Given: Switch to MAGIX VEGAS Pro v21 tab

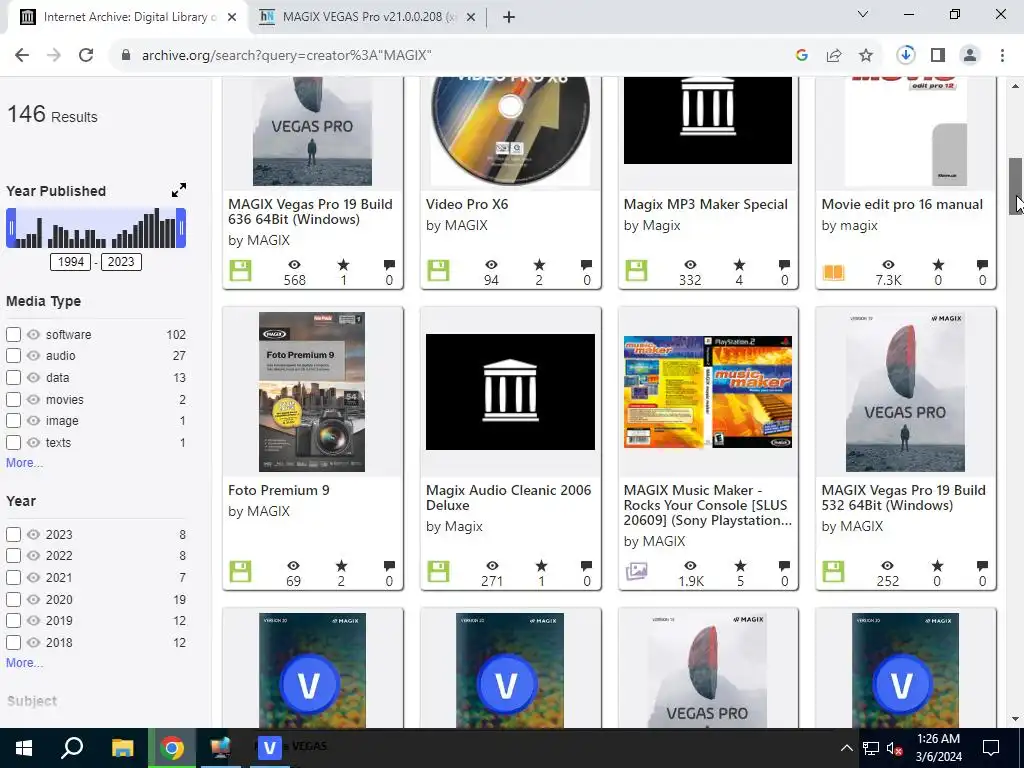Looking at the screenshot, I should [x=369, y=17].
